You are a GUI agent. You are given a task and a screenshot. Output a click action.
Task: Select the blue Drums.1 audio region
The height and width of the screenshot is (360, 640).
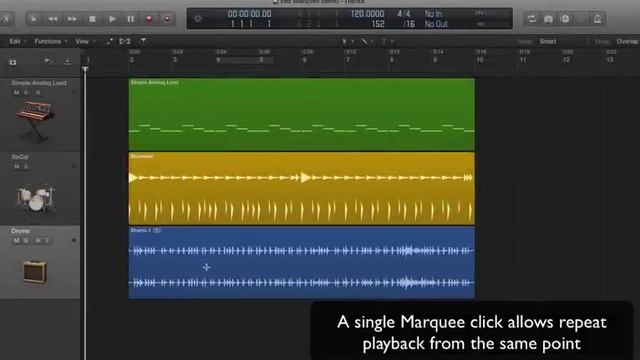pos(302,262)
